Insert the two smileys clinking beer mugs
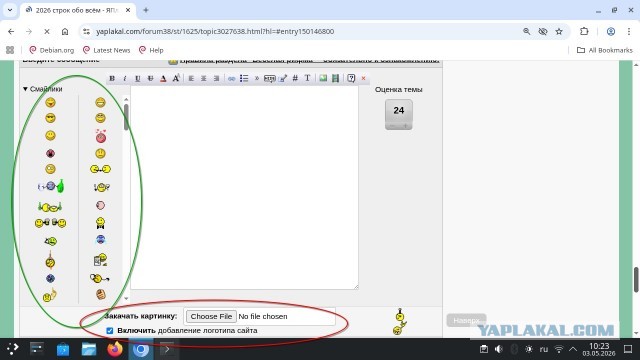This screenshot has width=640, height=360. coord(50,223)
